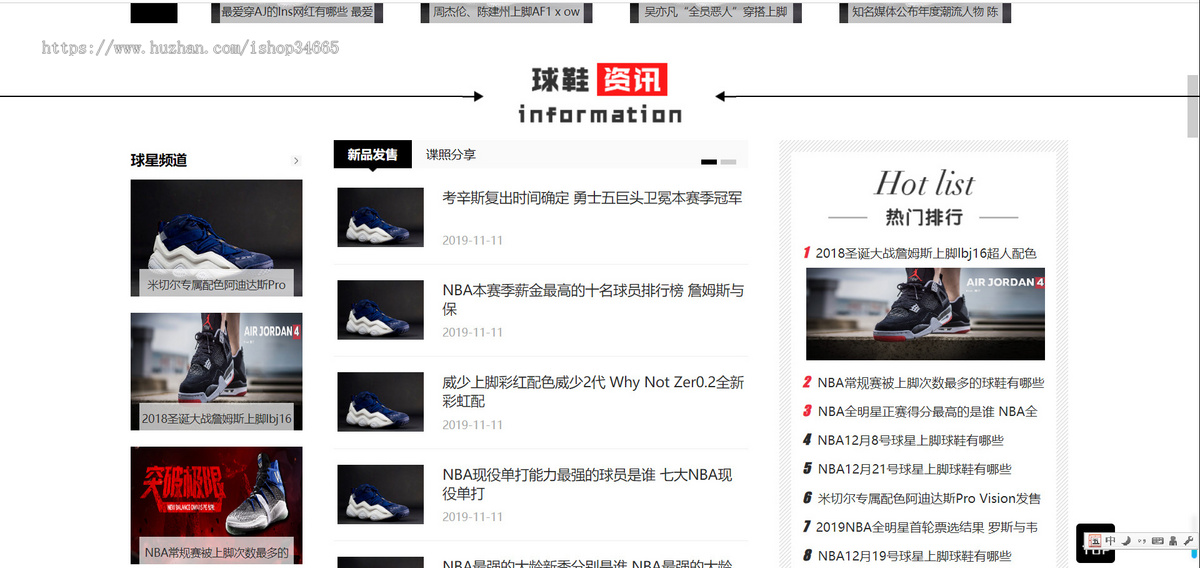This screenshot has width=1200, height=568.
Task: Click the vertical scrollbar thumb on right edge
Action: tap(1192, 105)
